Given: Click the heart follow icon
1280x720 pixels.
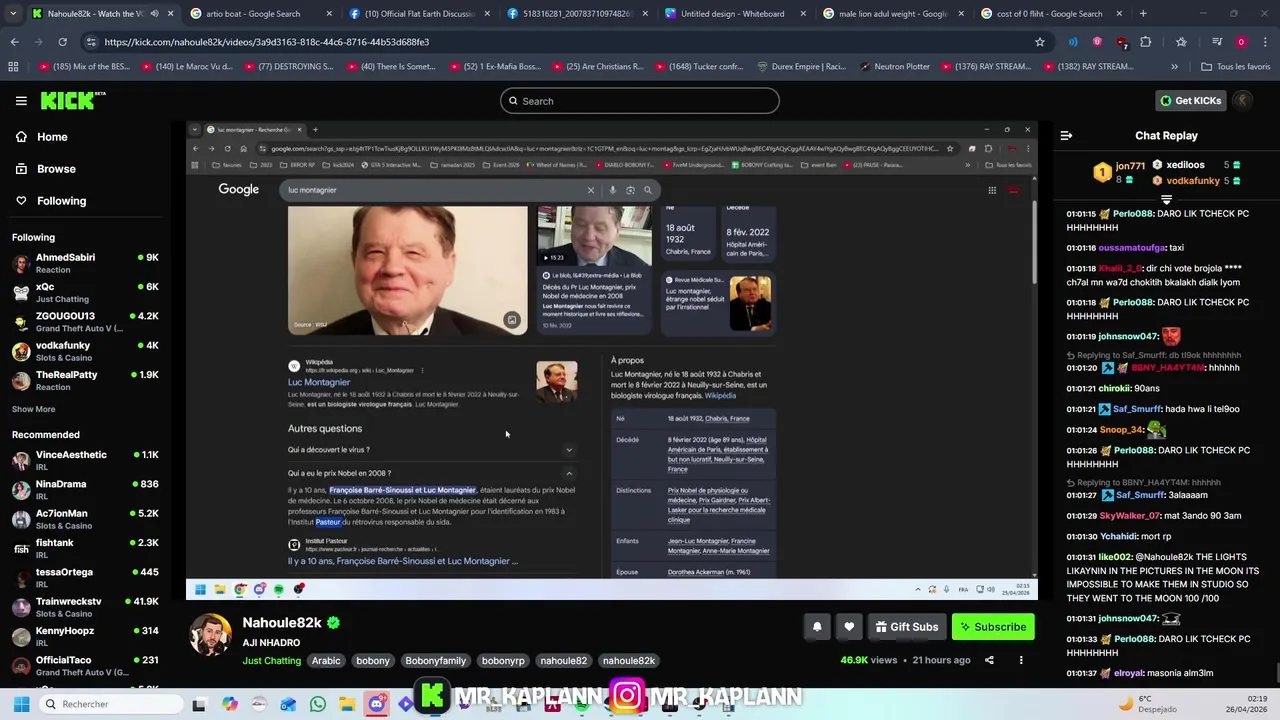Looking at the screenshot, I should point(849,627).
